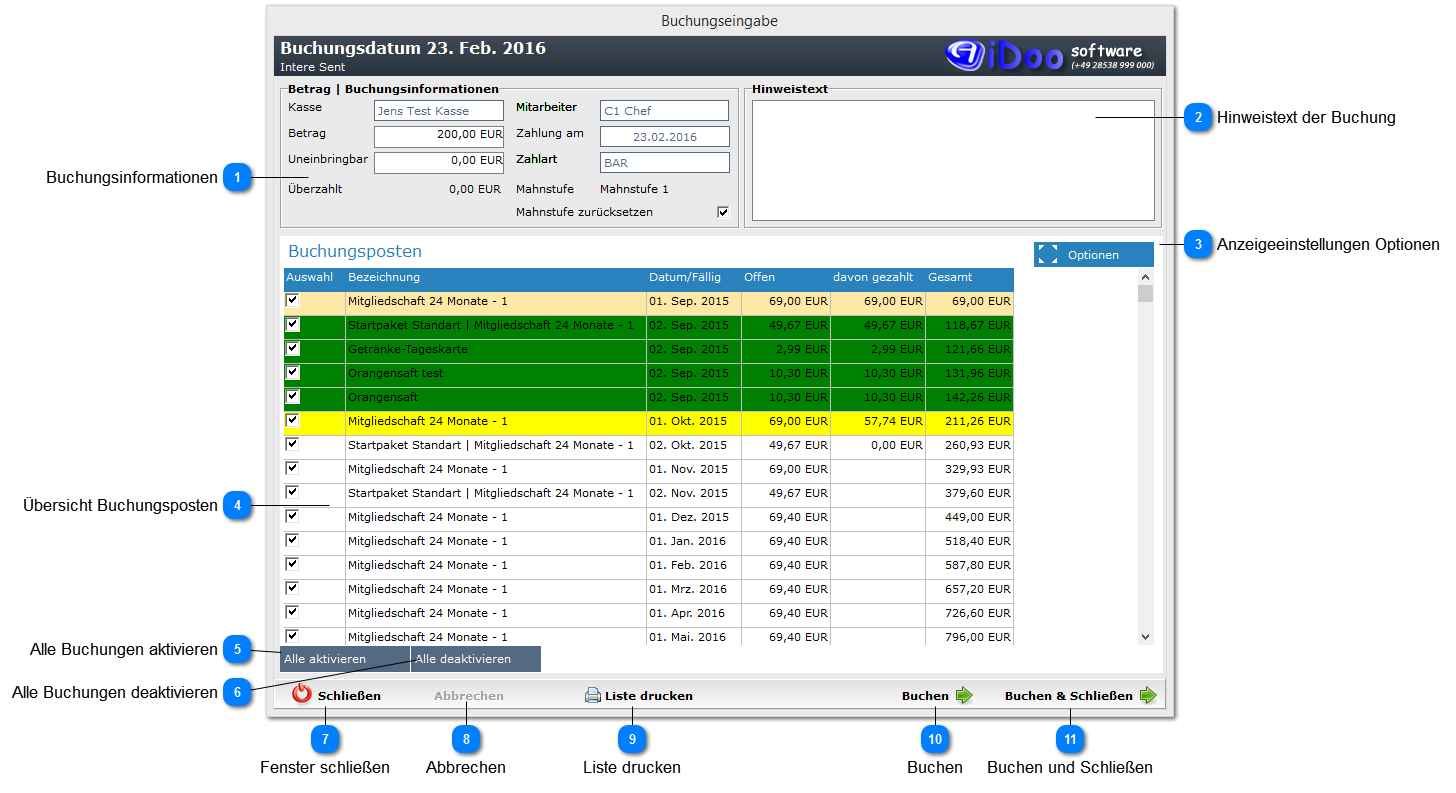Viewport: 1456px width, 793px height.
Task: Click the Alle deaktivieren button
Action: pyautogui.click(x=476, y=659)
